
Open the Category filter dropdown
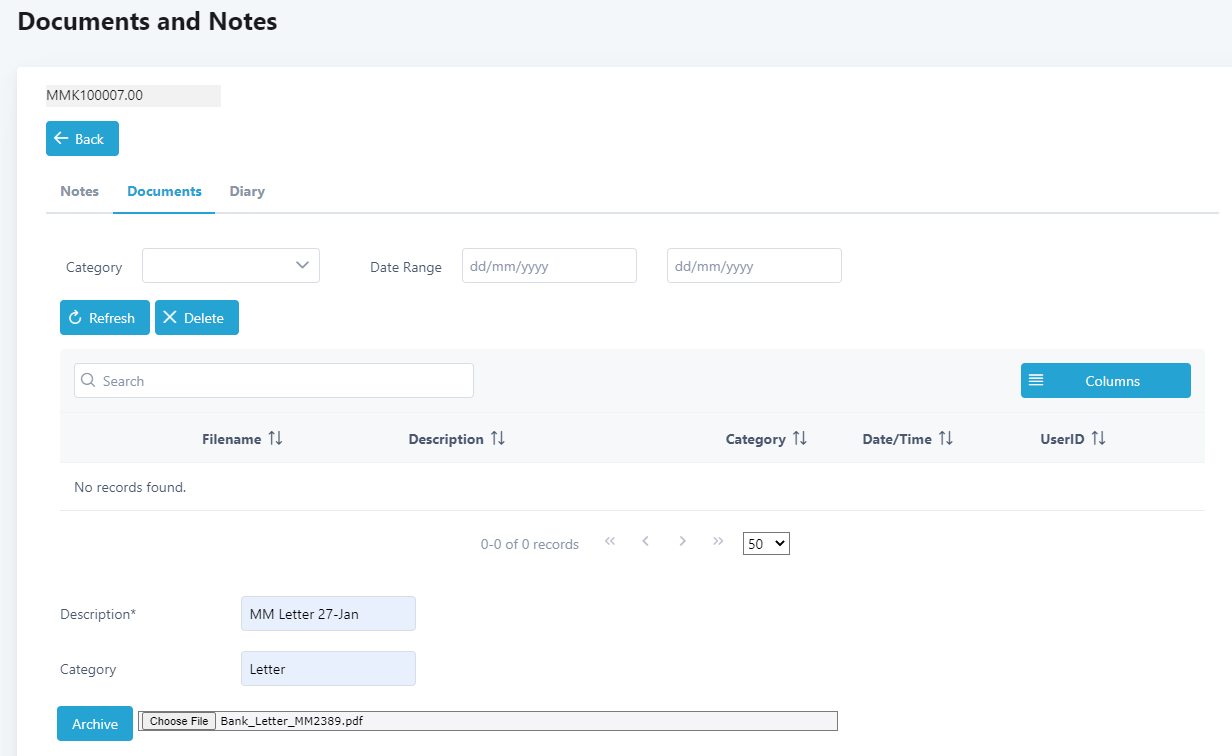(231, 266)
